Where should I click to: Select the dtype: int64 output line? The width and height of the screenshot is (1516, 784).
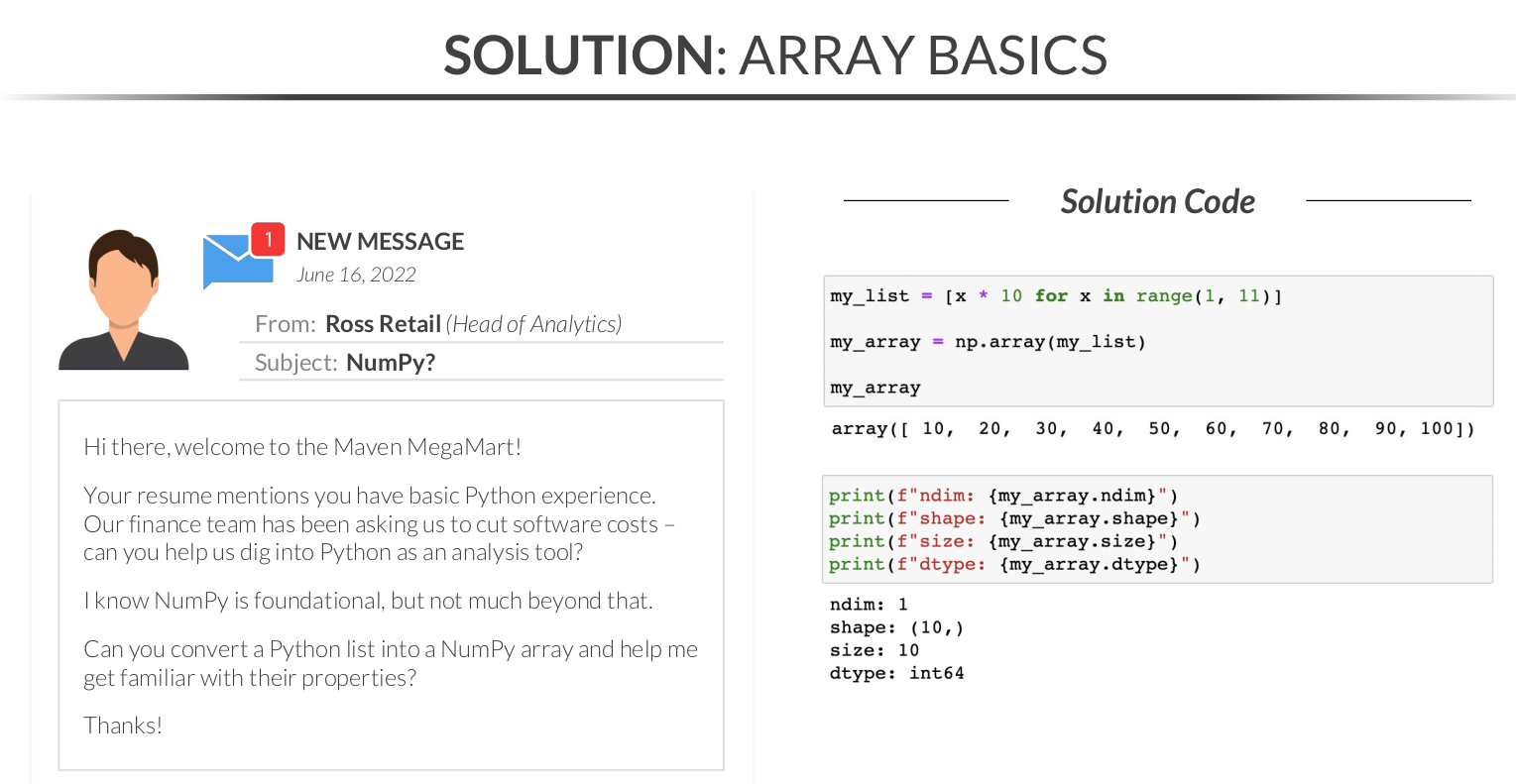[x=896, y=673]
